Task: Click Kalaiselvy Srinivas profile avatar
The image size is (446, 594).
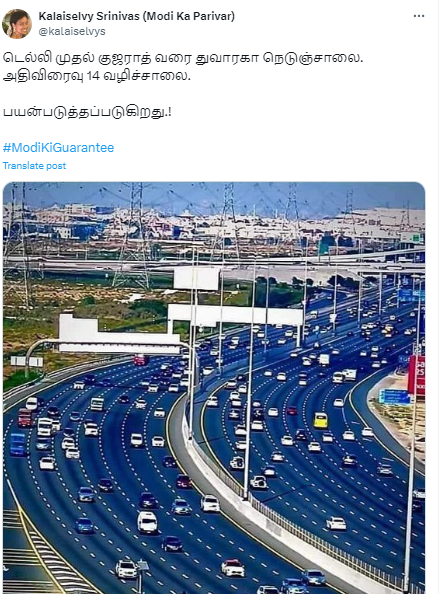Action: (x=17, y=24)
